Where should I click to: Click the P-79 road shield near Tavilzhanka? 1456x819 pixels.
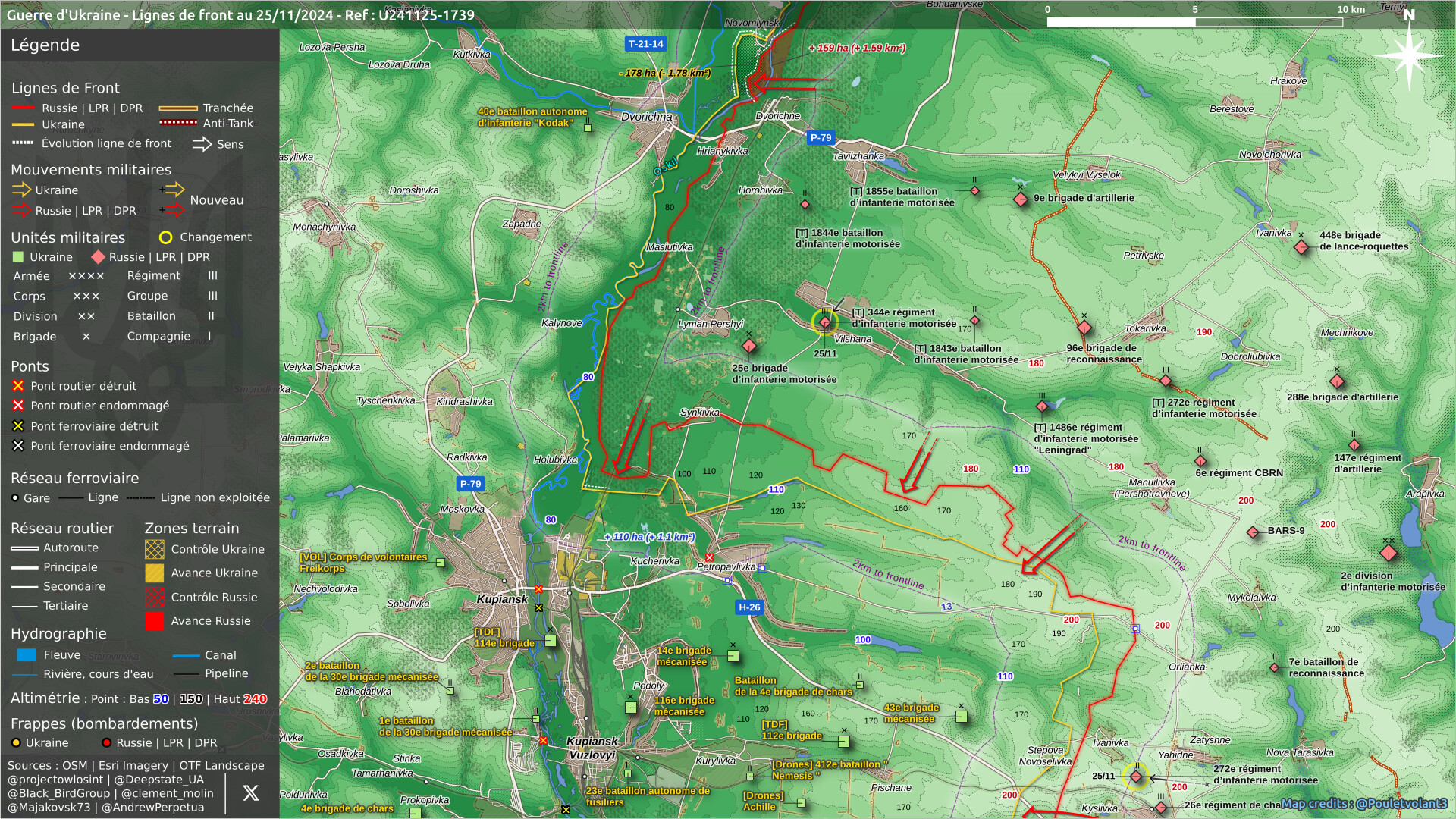820,138
